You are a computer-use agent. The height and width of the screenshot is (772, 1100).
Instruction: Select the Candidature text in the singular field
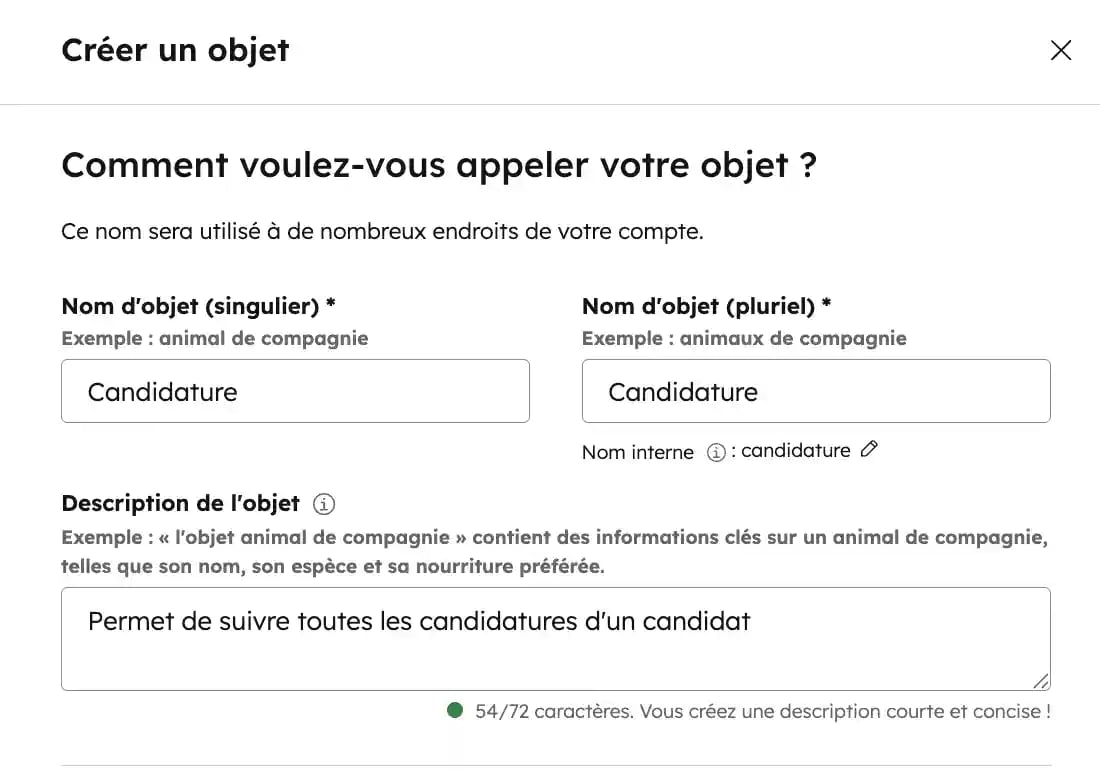click(163, 392)
